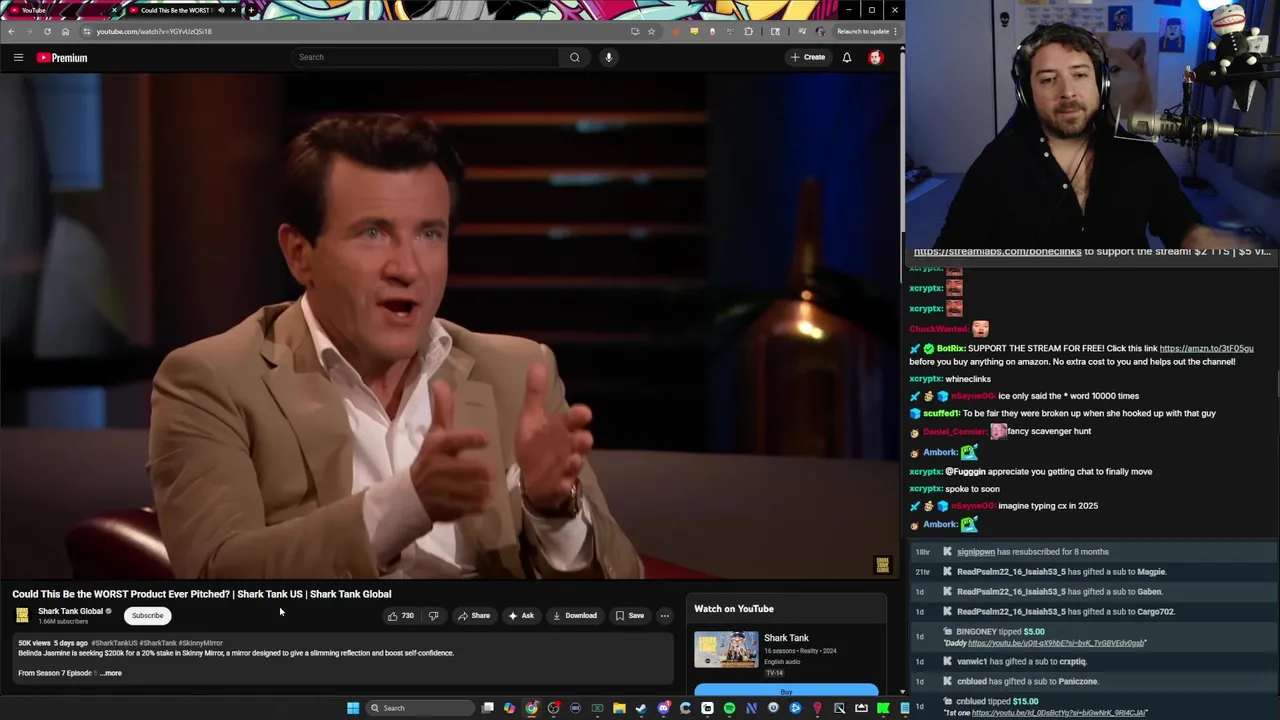Expand the description with '...more'
Image resolution: width=1280 pixels, height=720 pixels.
111,673
